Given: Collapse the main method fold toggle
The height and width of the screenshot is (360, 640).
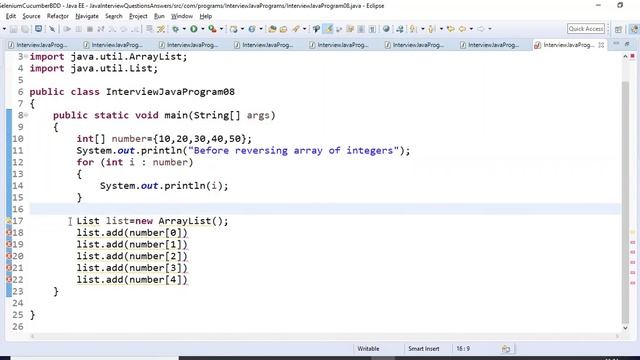Looking at the screenshot, I should tap(26, 115).
